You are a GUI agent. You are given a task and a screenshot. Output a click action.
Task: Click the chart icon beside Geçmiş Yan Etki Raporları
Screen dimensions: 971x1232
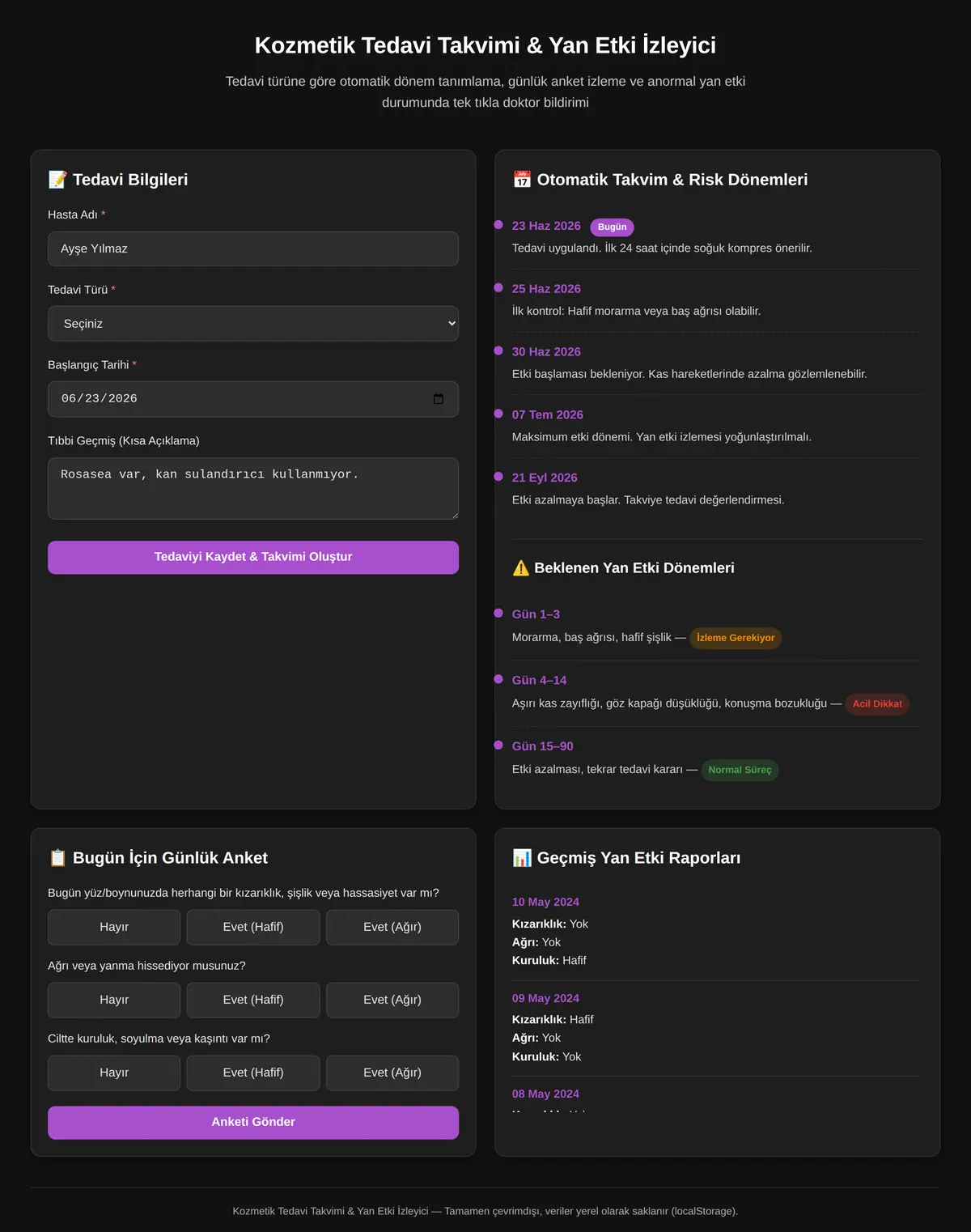[x=522, y=858]
